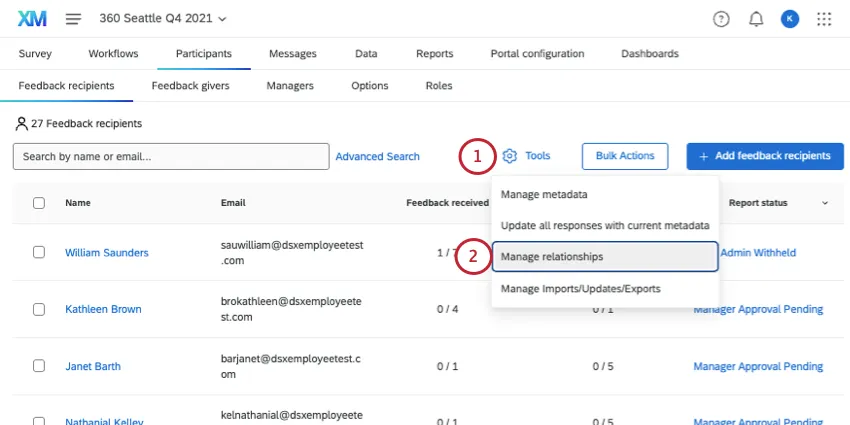Image resolution: width=850 pixels, height=425 pixels.
Task: Open the hamburger navigation menu
Action: [73, 19]
